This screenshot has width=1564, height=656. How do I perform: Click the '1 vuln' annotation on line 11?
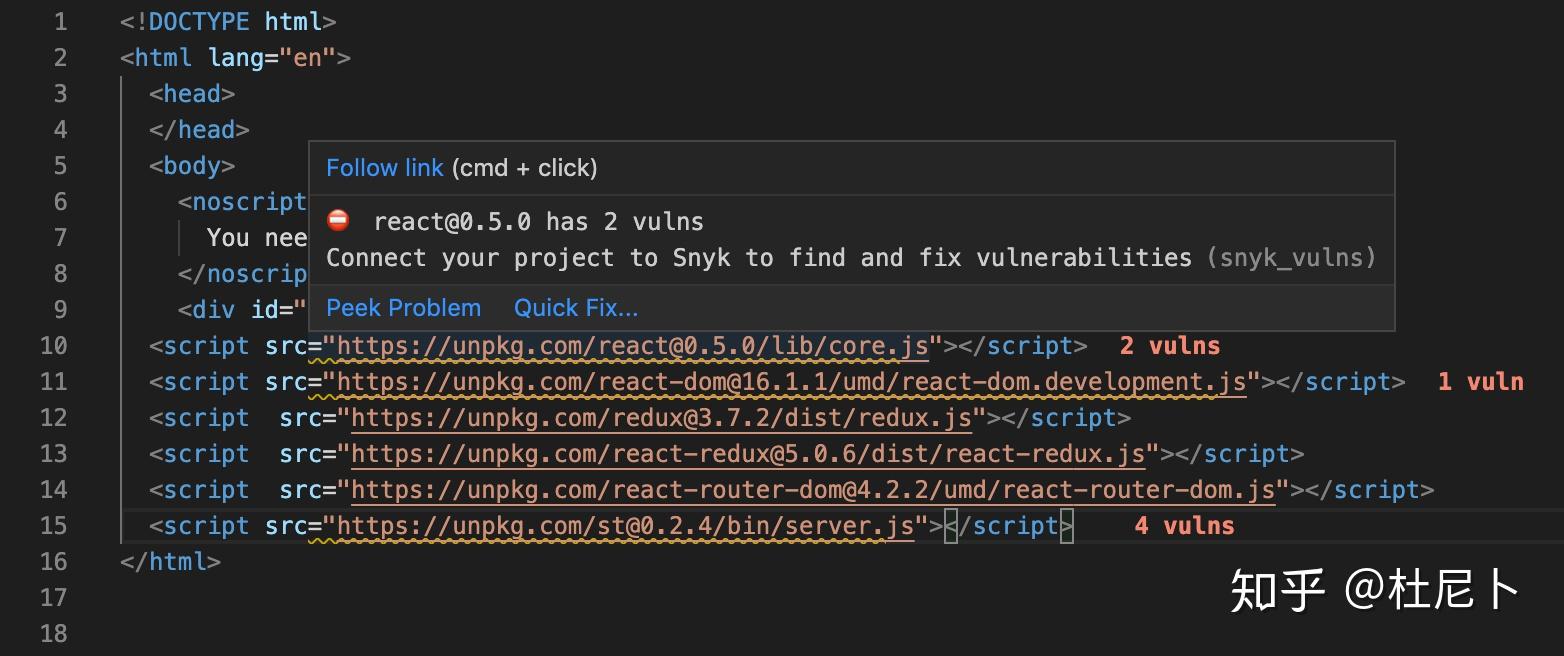click(x=1481, y=382)
